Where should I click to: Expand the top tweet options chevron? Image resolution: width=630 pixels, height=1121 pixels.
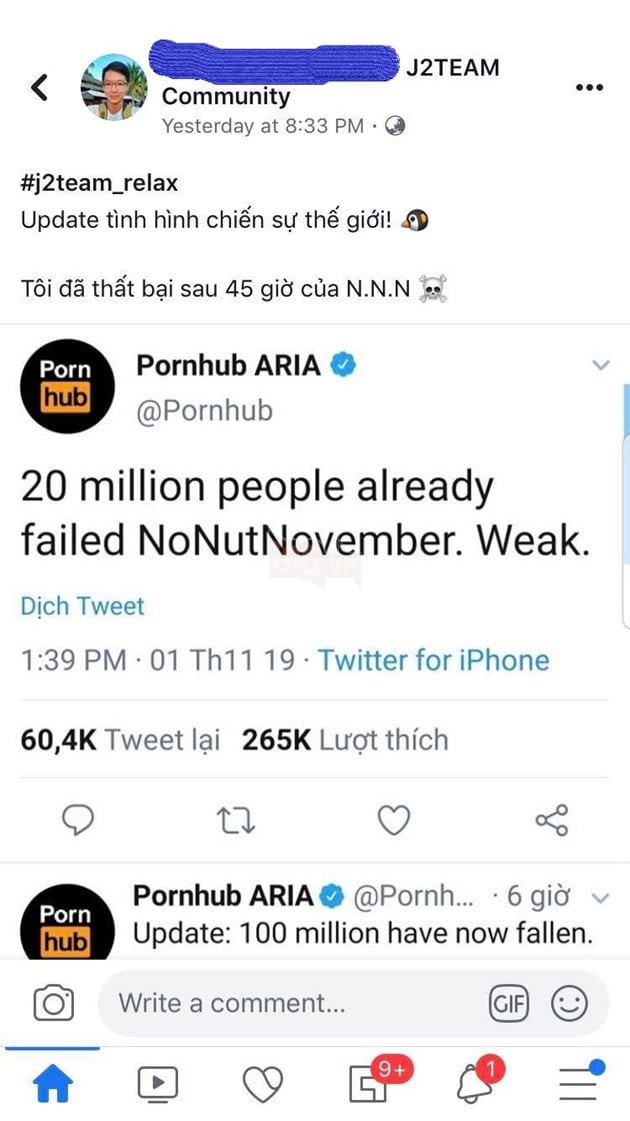point(600,366)
